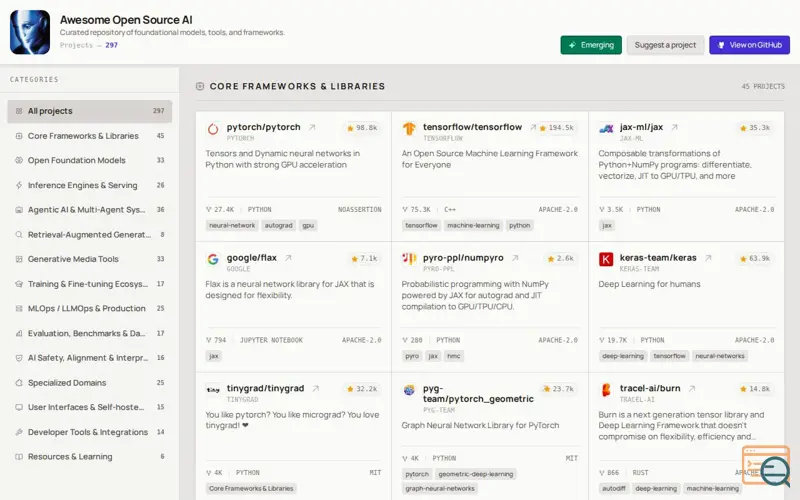Open View on GitHub button

(749, 45)
